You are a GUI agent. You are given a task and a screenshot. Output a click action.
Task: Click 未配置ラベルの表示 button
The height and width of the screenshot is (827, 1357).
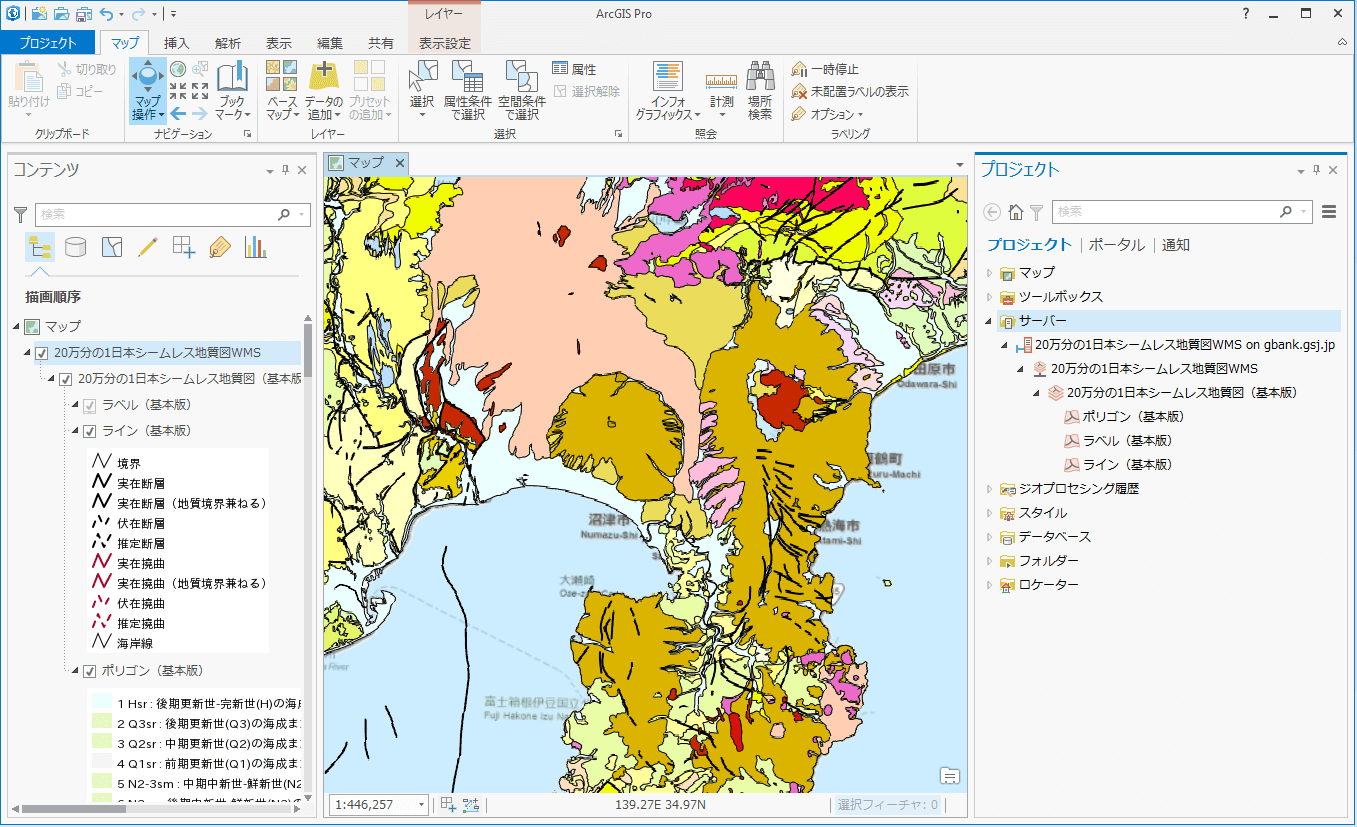850,91
